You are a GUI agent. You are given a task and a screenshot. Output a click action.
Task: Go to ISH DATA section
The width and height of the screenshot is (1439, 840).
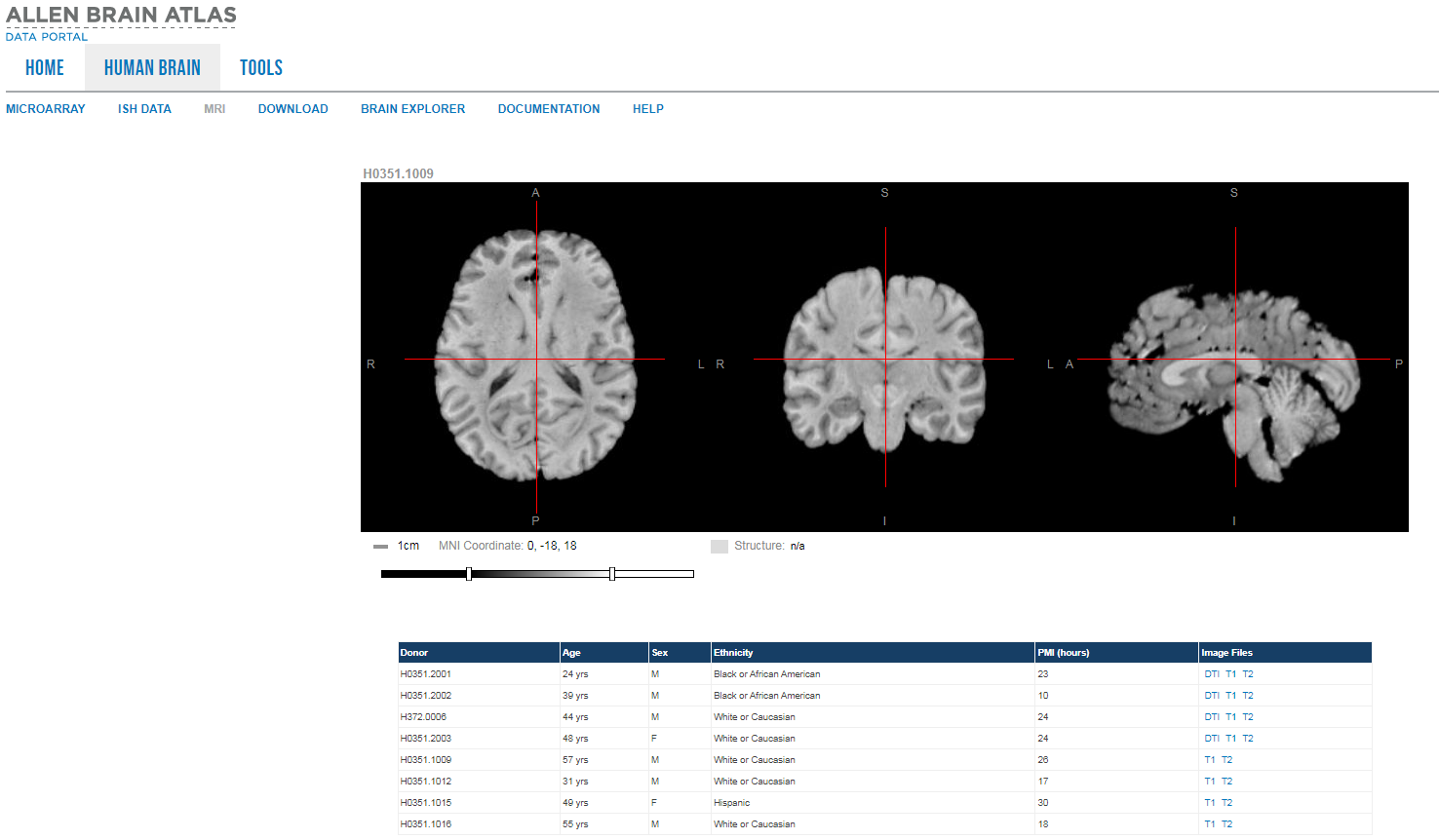pos(144,109)
